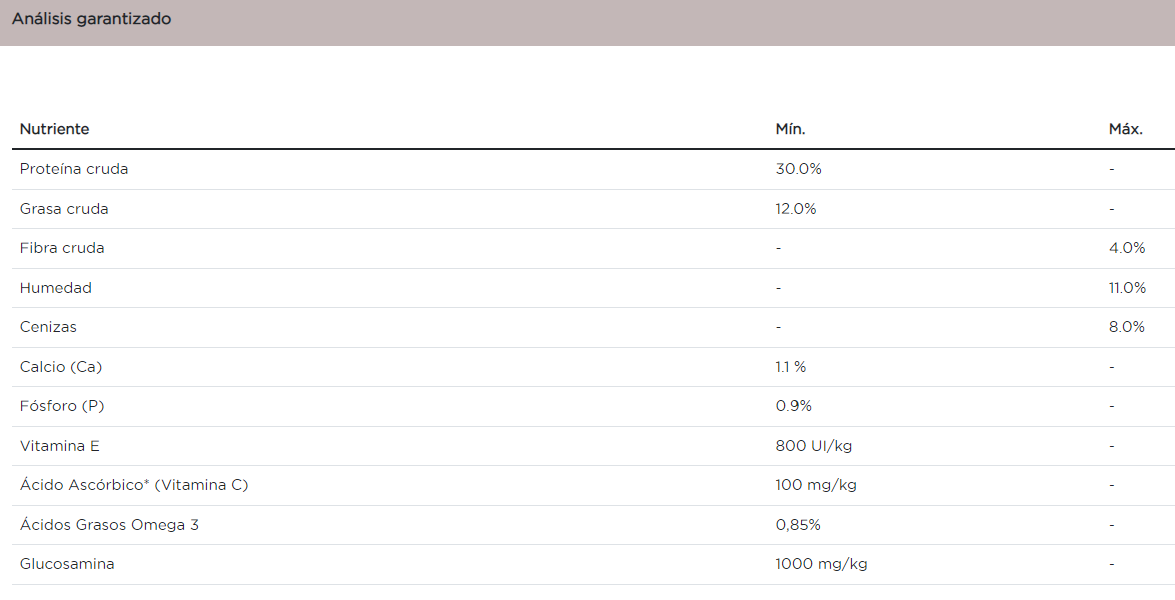The height and width of the screenshot is (600, 1175).
Task: Click the 11.0% moisture maximum value
Action: click(x=1127, y=288)
